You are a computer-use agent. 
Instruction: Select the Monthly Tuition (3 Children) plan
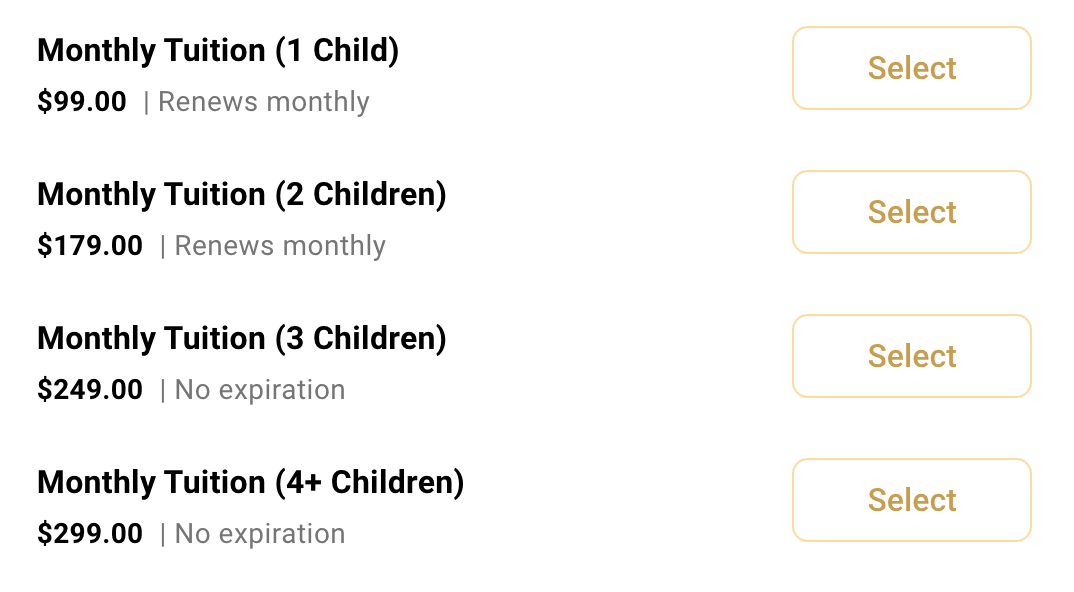(x=912, y=356)
